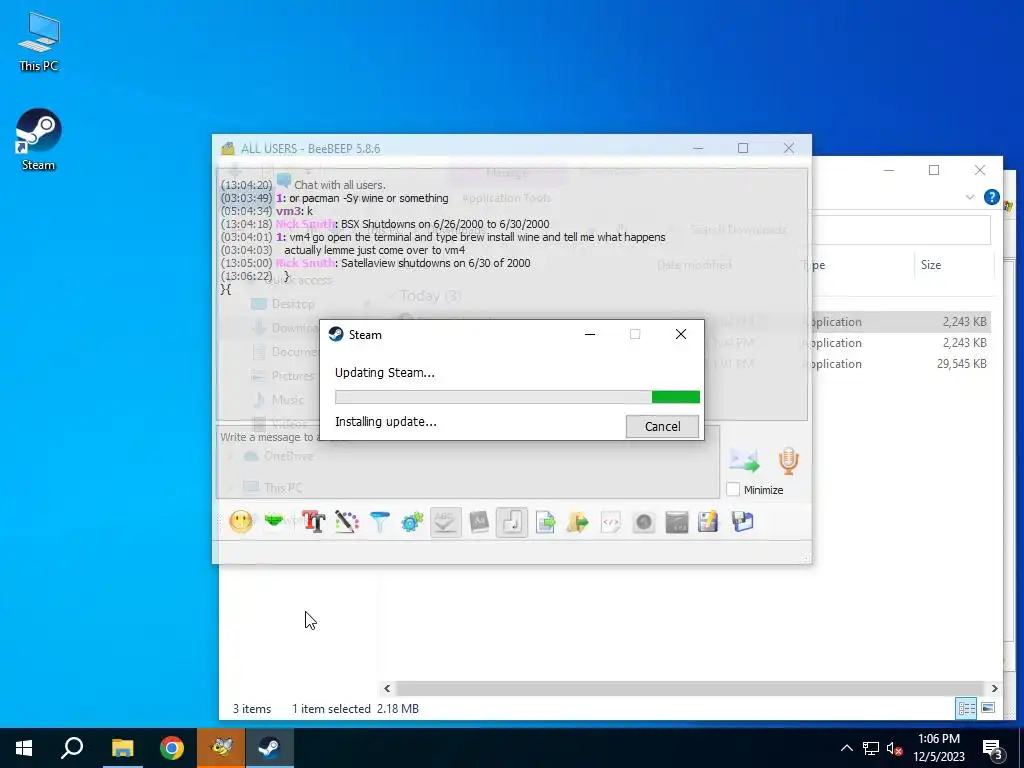Viewport: 1024px width, 768px height.
Task: Click the BeeBEEP window title bar icon
Action: pos(228,148)
